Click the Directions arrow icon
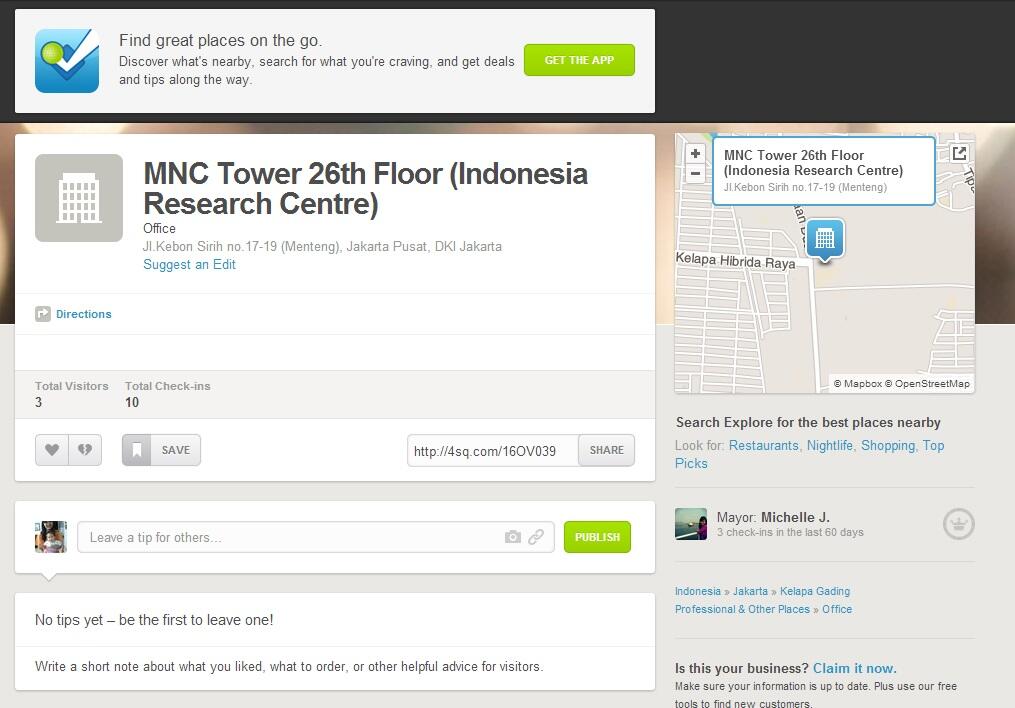 (43, 314)
